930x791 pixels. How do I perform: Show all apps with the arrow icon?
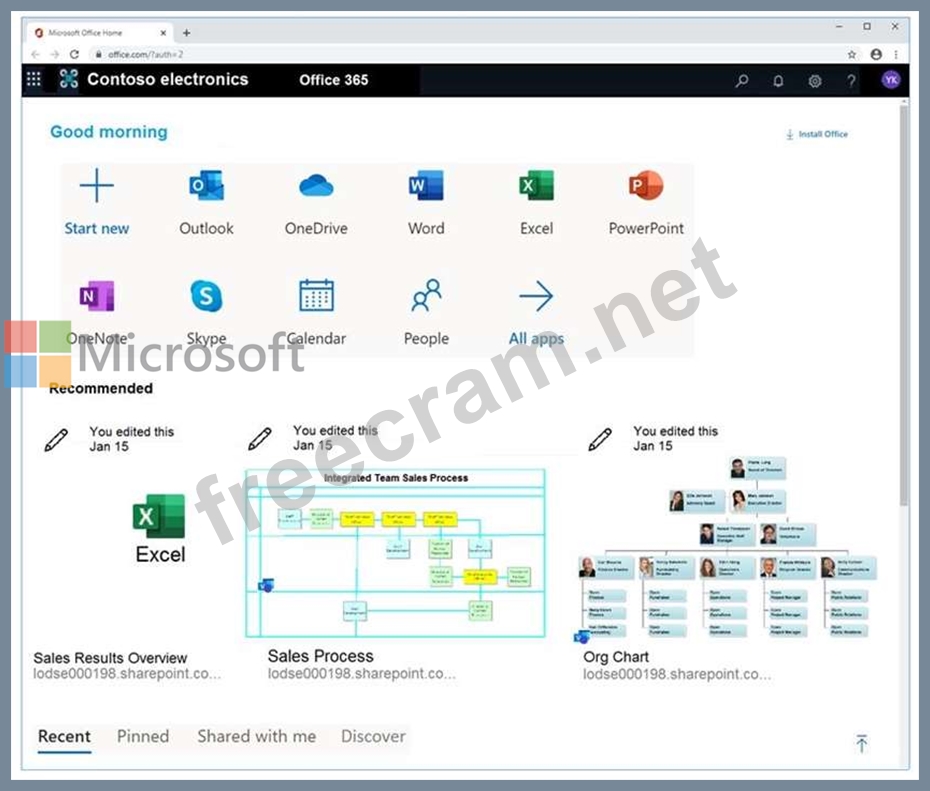tap(536, 296)
